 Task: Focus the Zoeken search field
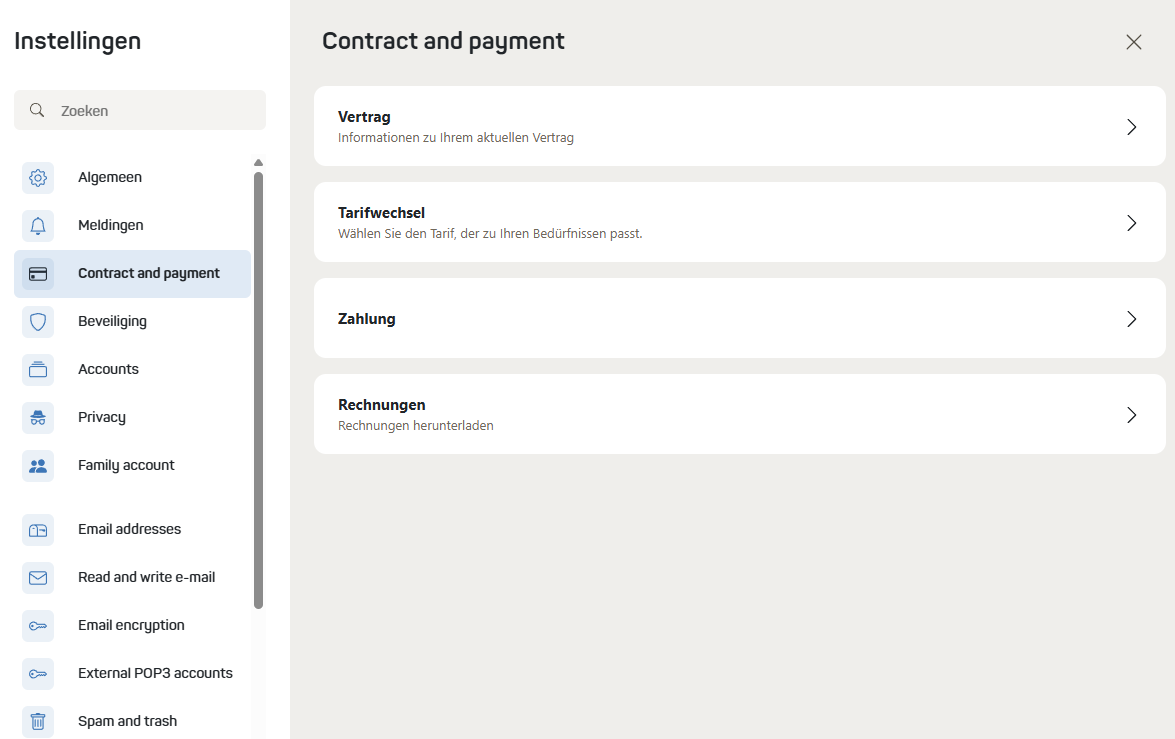pyautogui.click(x=150, y=111)
